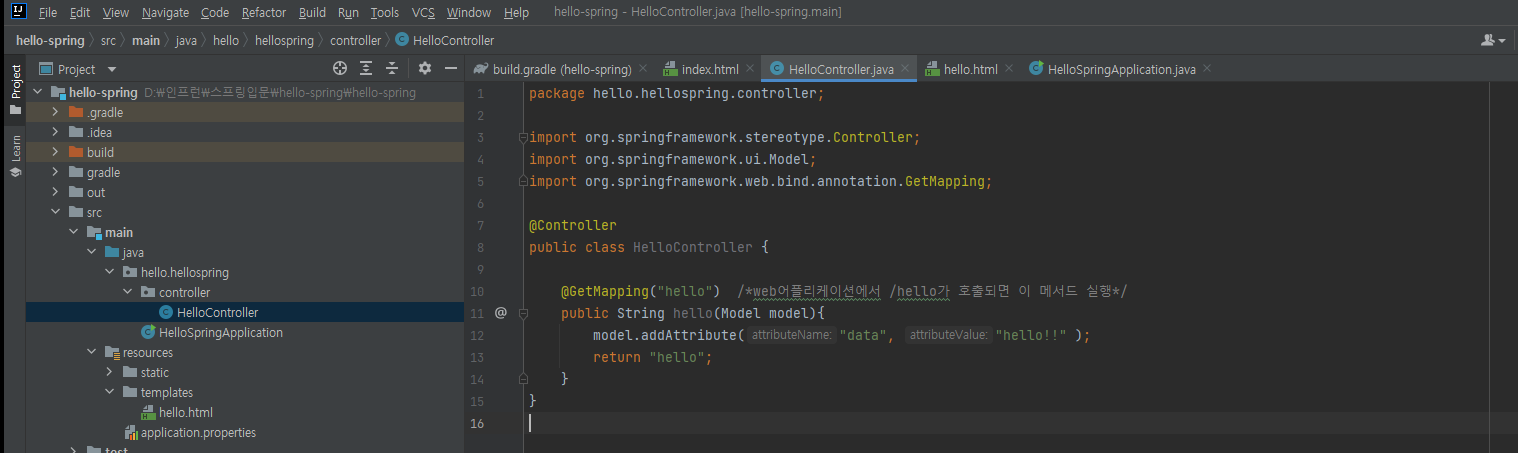Open the Build menu

[x=312, y=13]
